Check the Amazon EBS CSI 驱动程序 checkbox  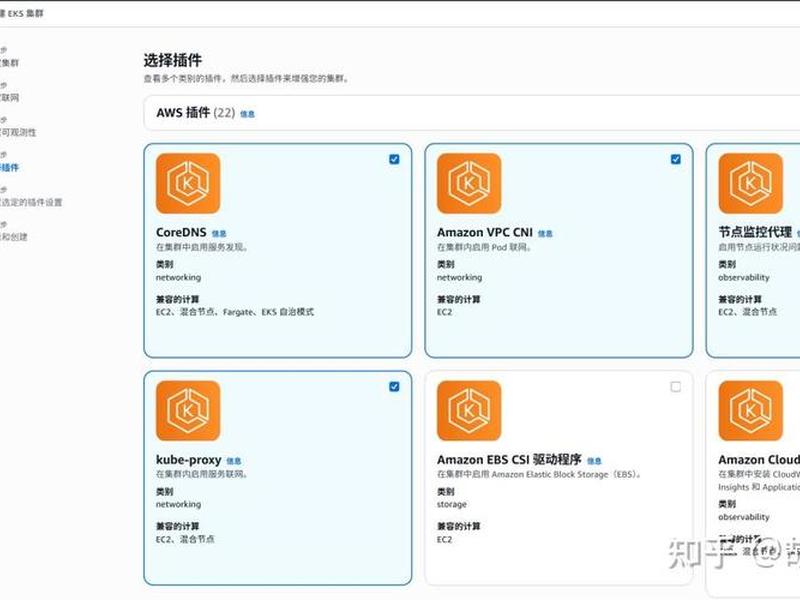coord(676,387)
